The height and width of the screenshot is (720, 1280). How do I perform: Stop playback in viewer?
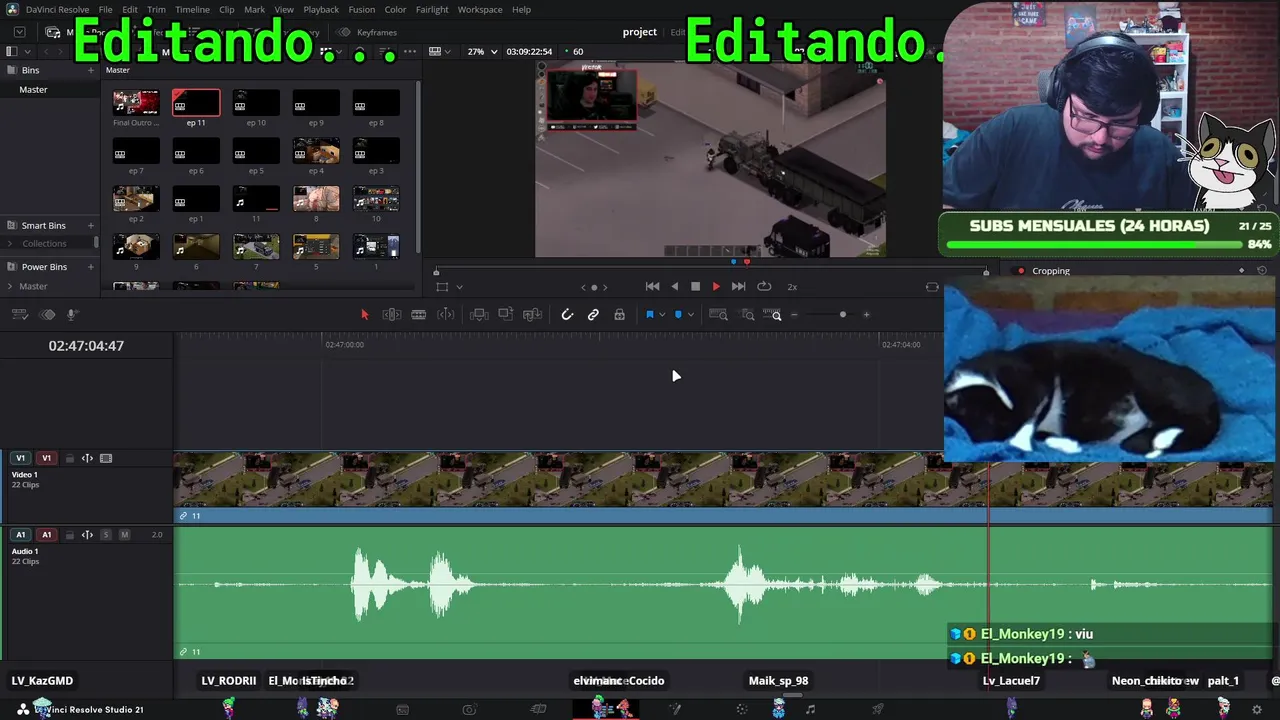[695, 287]
